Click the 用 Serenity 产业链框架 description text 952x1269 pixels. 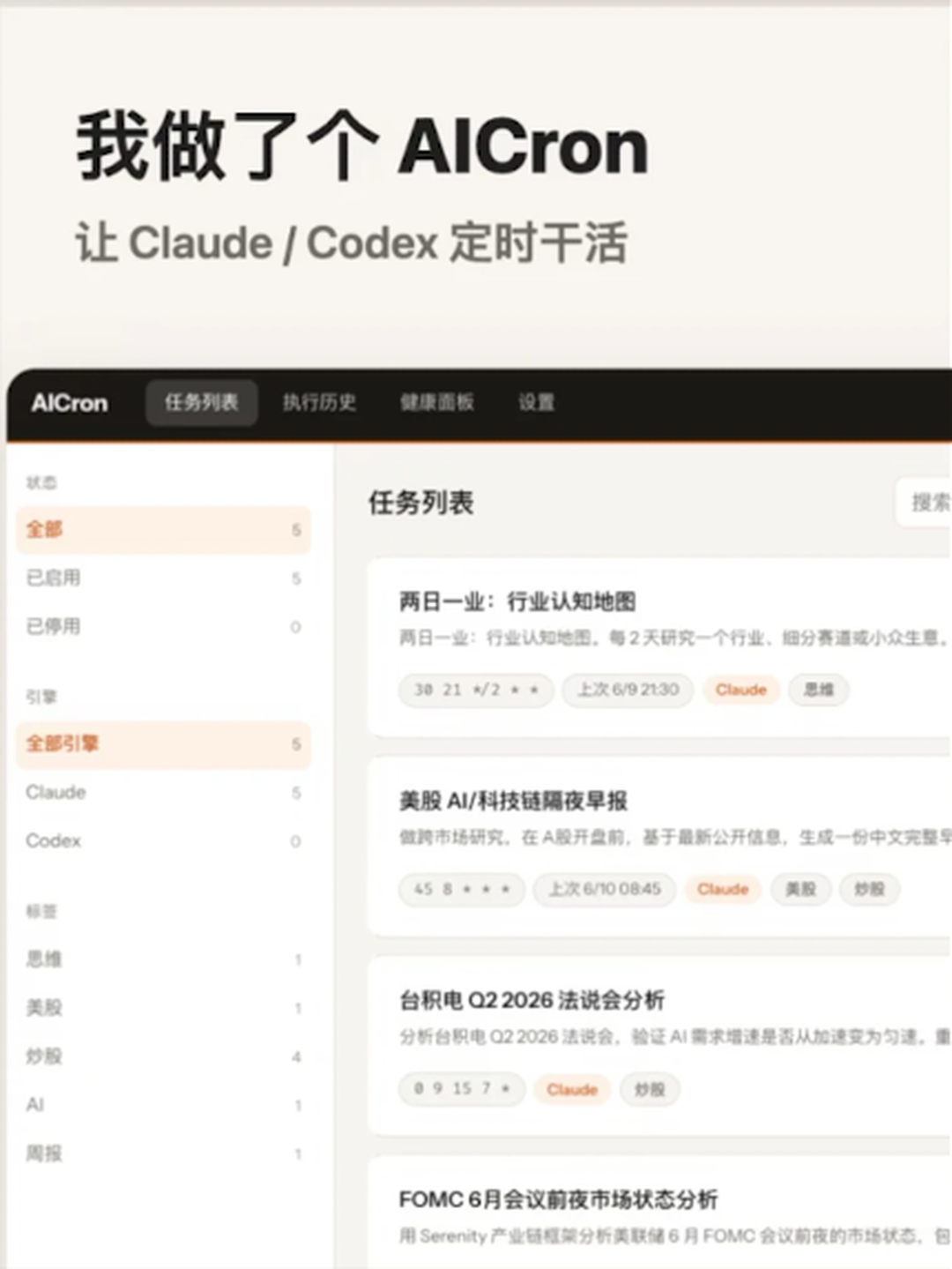(x=674, y=1236)
